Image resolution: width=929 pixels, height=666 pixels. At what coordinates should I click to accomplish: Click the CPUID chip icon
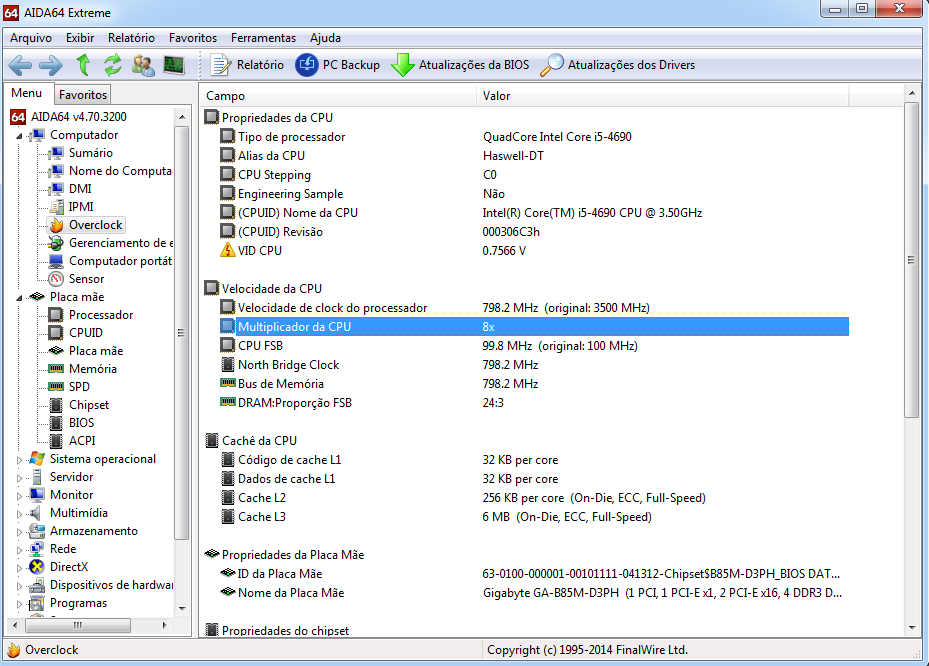click(x=56, y=333)
